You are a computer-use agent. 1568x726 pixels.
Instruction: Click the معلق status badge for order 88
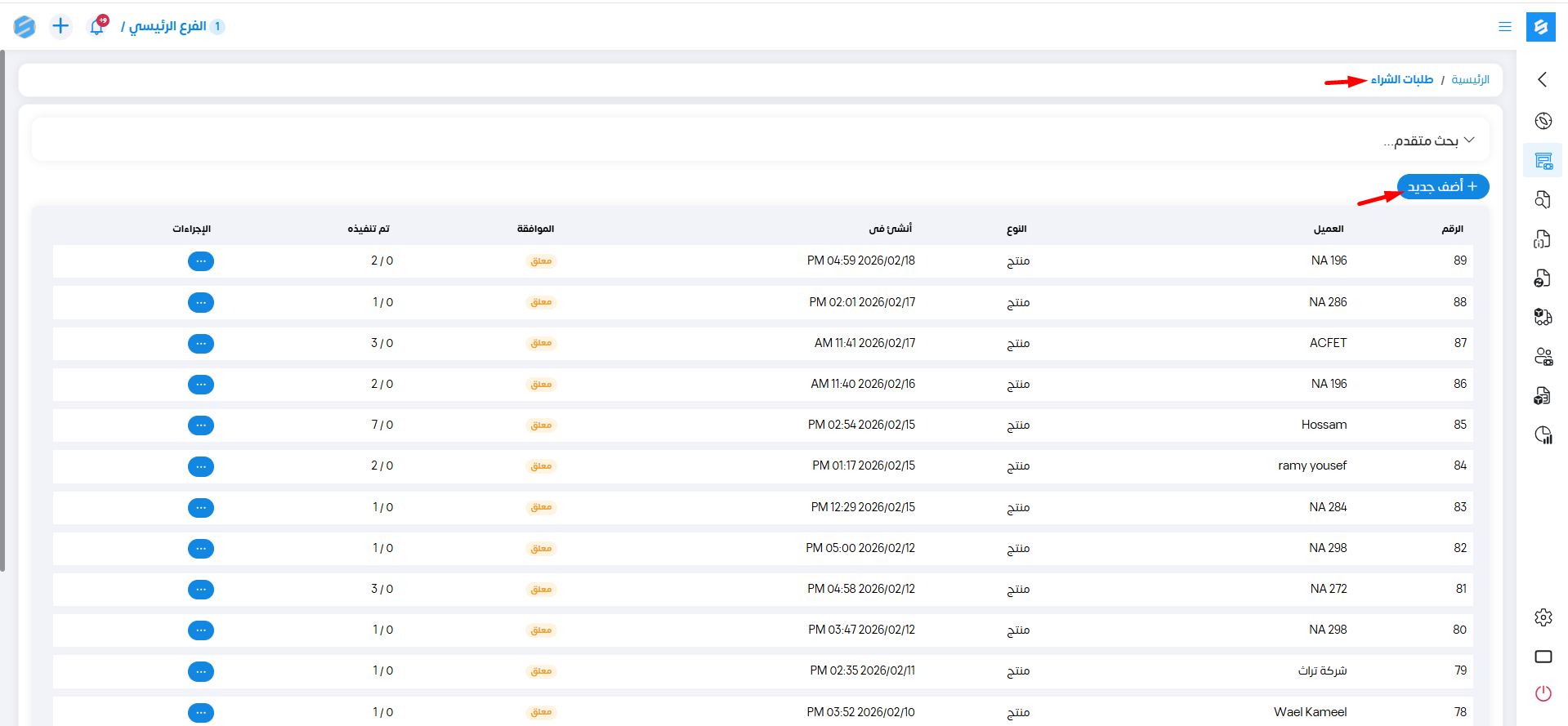click(541, 302)
